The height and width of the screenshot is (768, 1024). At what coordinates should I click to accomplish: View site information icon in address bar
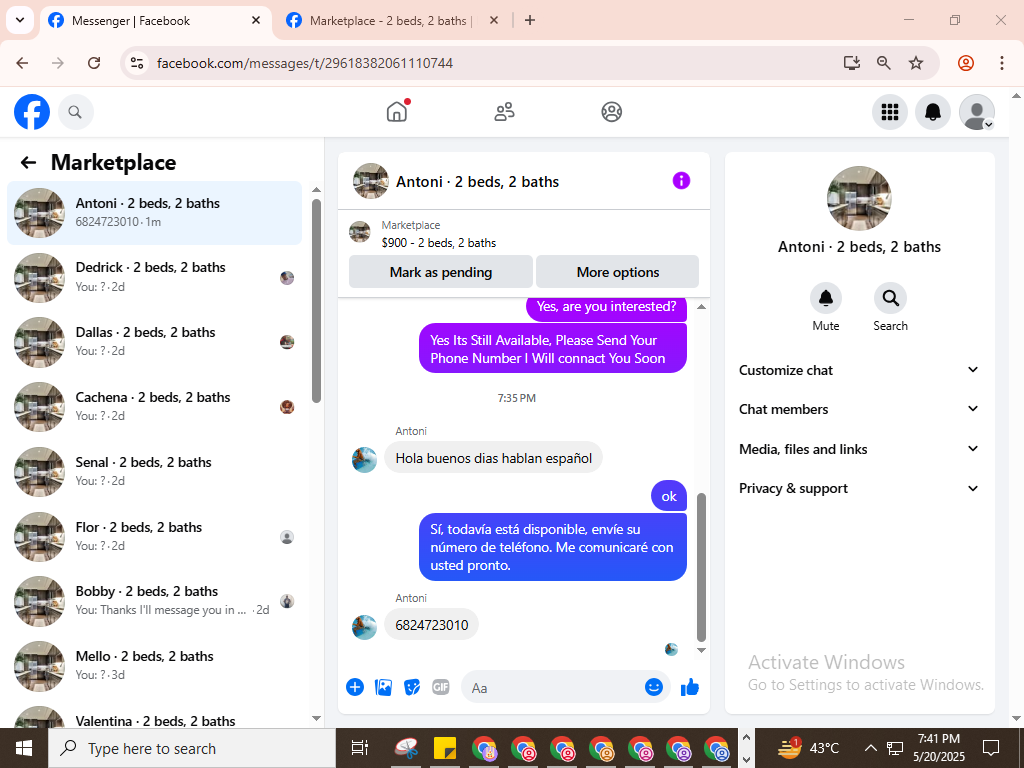(136, 63)
